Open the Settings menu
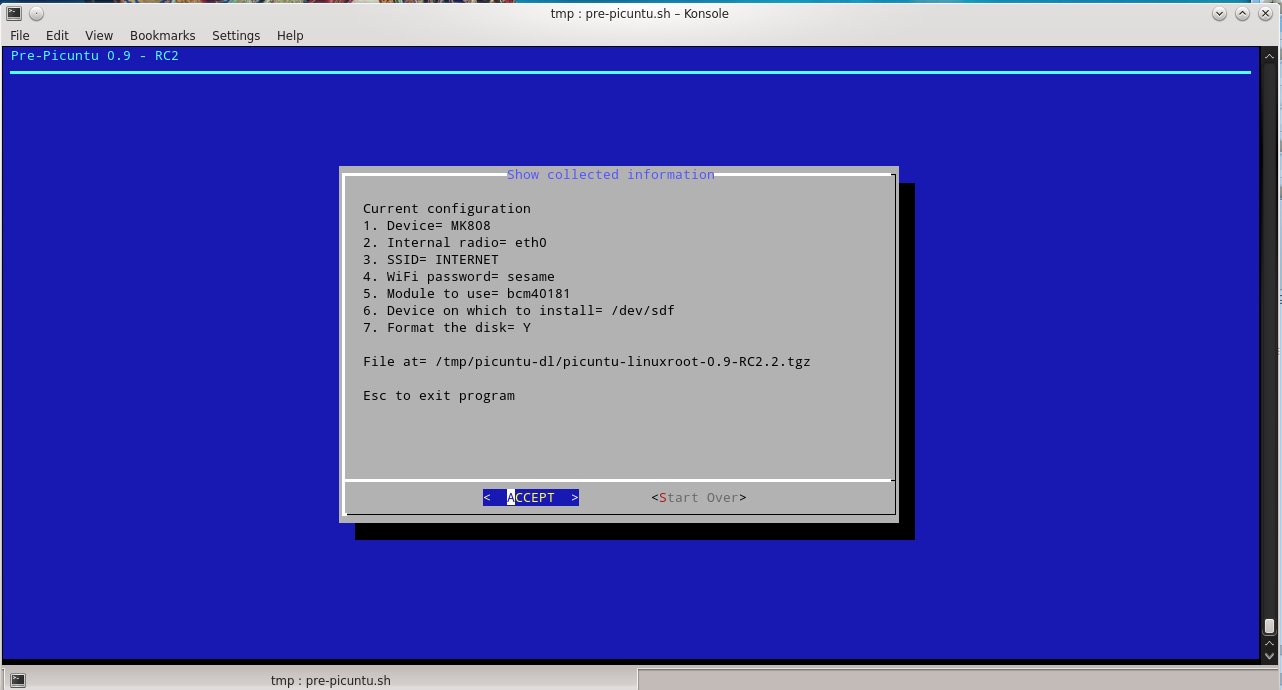Screen dimensions: 1282x690 click(236, 35)
